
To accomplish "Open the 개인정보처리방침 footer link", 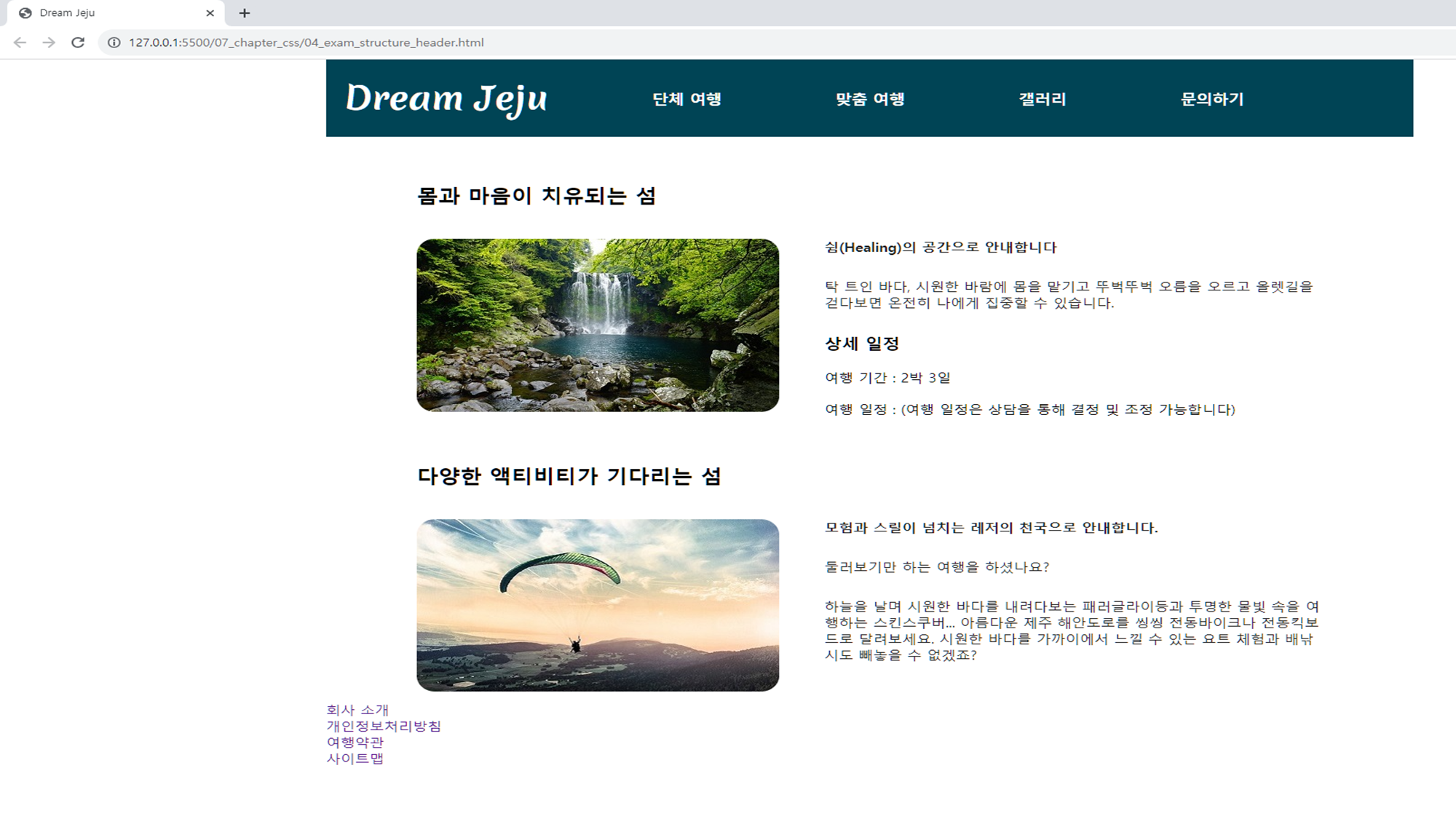I will [x=384, y=726].
